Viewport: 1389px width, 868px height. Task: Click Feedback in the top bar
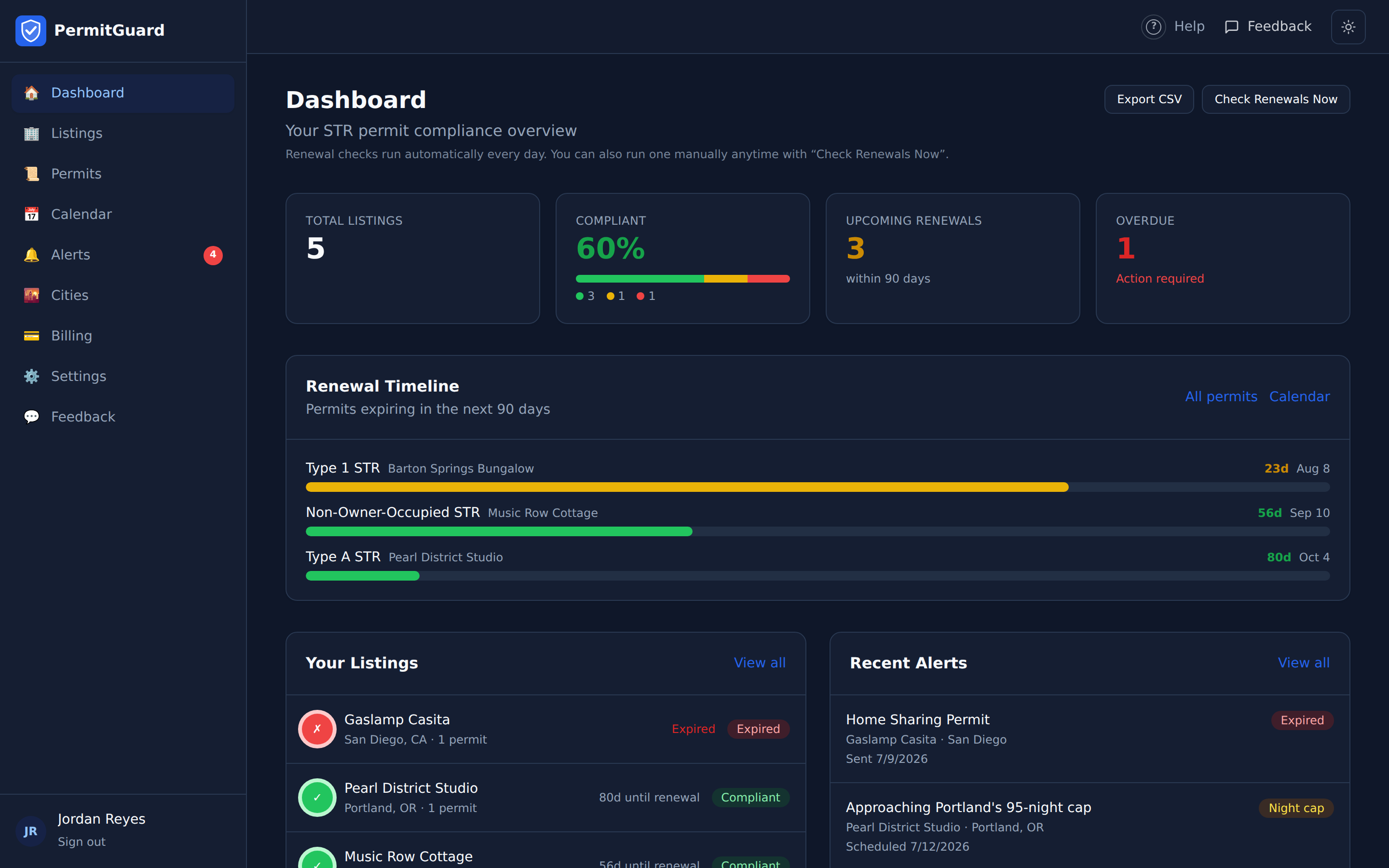[1268, 27]
